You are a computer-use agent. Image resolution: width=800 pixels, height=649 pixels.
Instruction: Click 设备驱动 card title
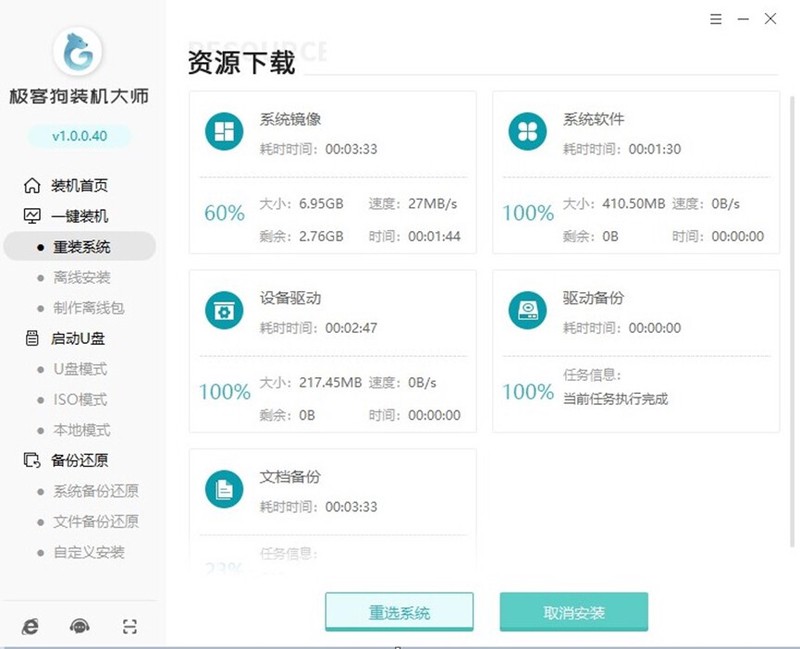coord(290,298)
